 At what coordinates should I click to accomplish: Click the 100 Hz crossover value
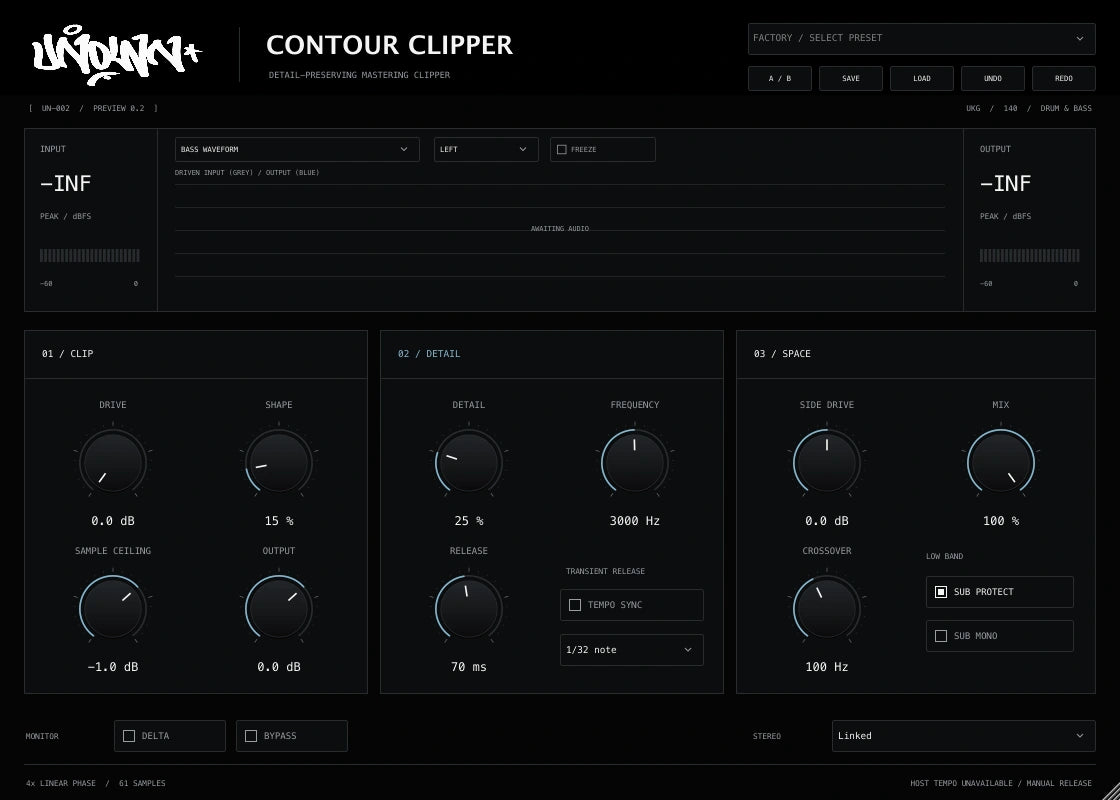point(826,666)
